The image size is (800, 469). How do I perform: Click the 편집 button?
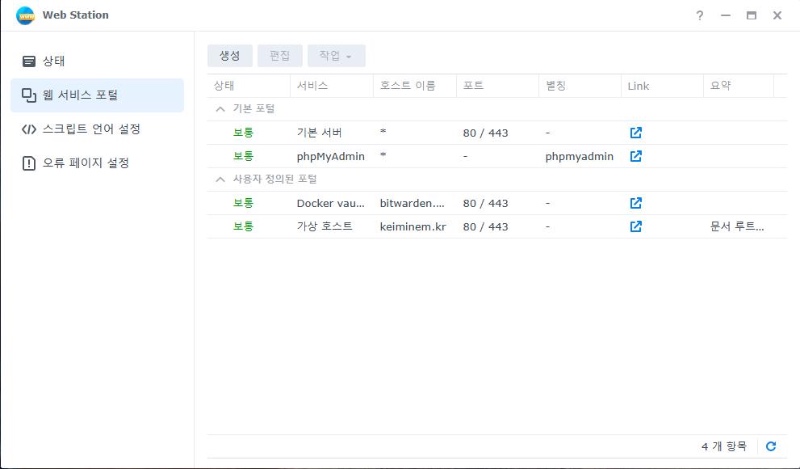[x=280, y=56]
